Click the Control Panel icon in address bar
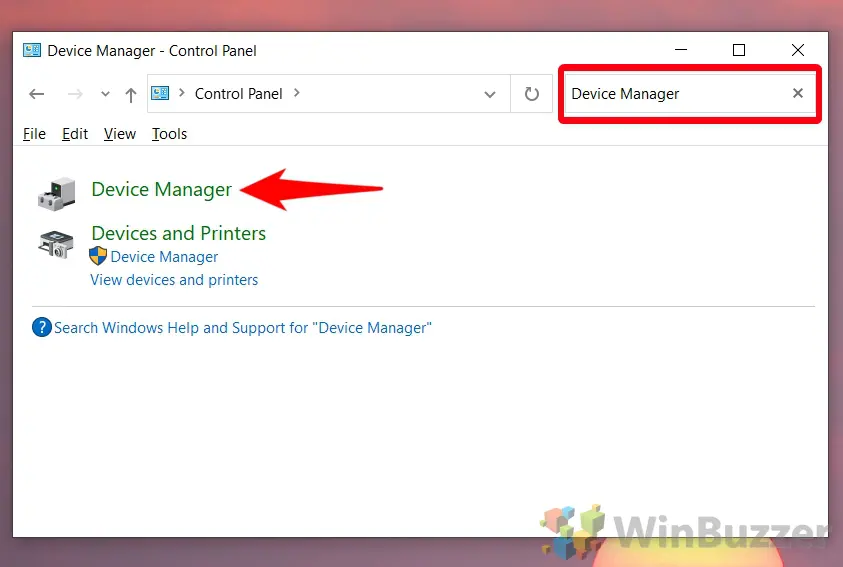The height and width of the screenshot is (567, 843). point(160,93)
